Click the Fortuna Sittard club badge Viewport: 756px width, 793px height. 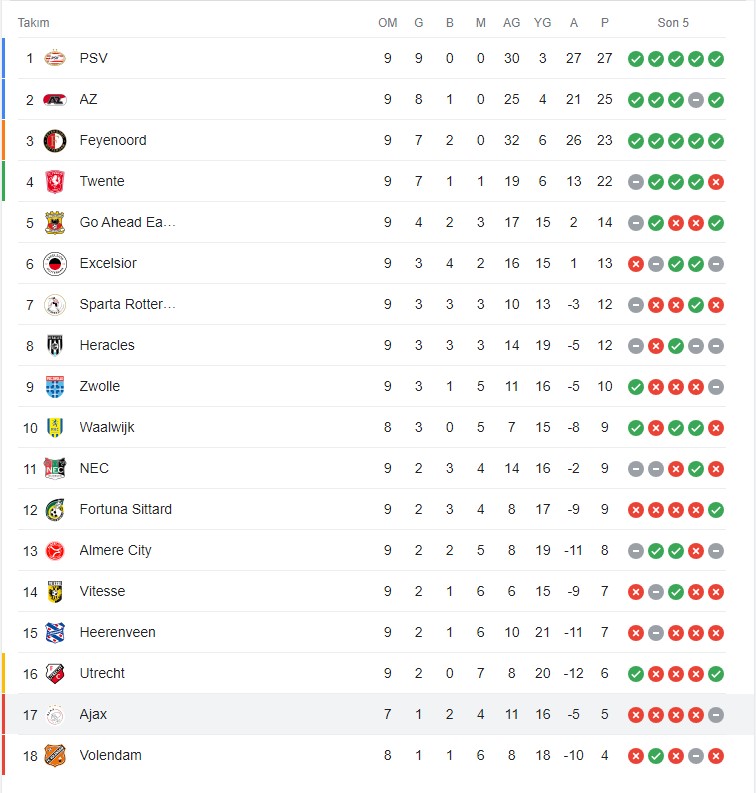click(55, 509)
